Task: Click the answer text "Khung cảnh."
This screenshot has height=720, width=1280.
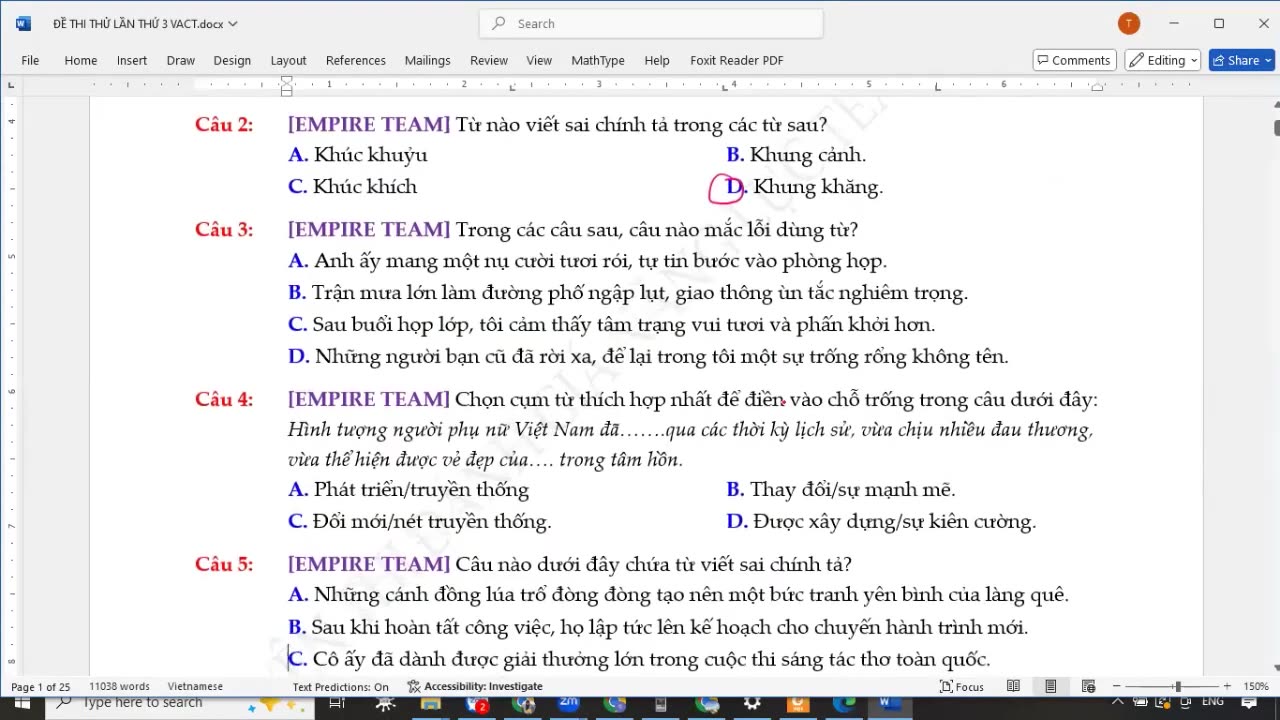Action: click(x=808, y=155)
